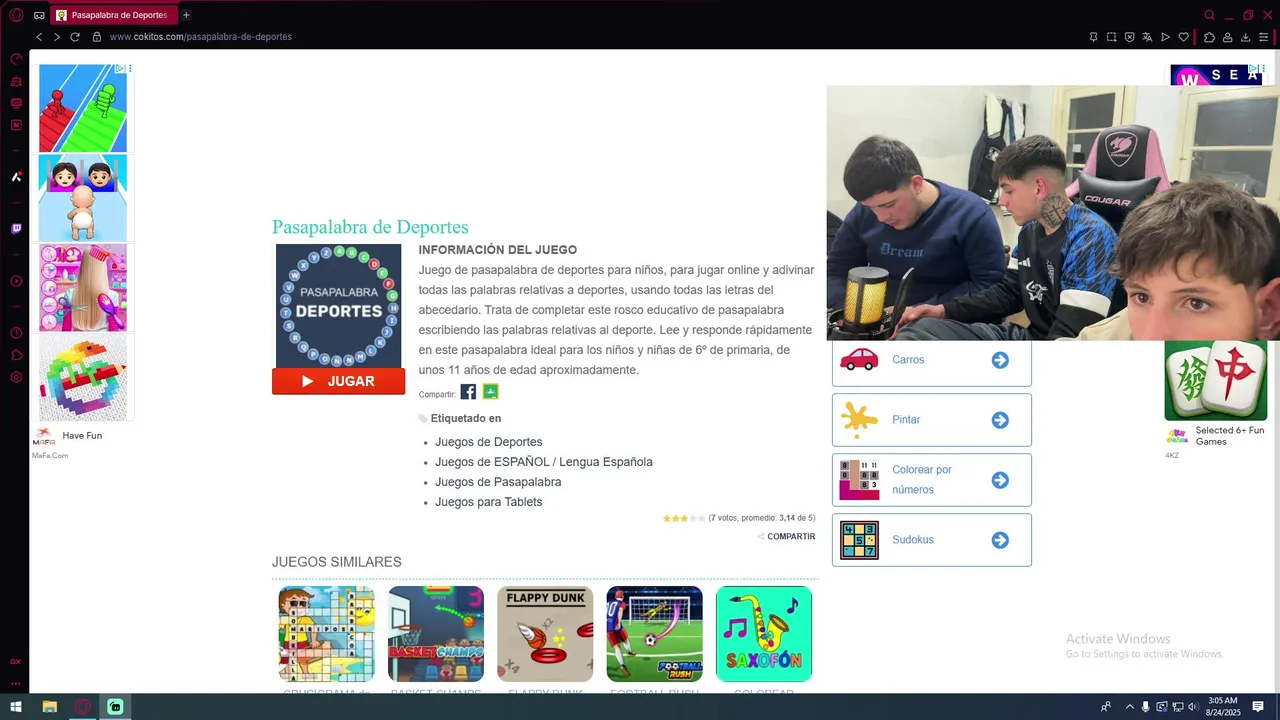Open Easy Setup sliders icon
This screenshot has height=720, width=1280.
(x=1264, y=37)
